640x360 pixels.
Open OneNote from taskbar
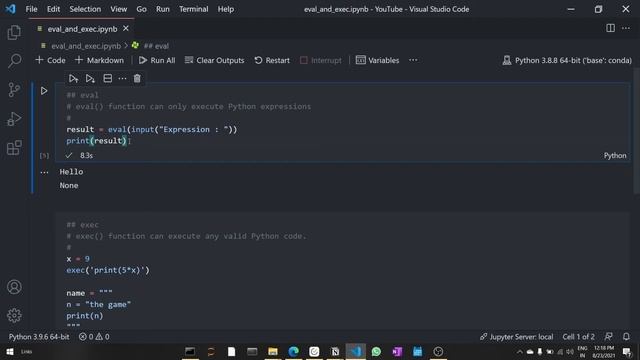tap(397, 351)
